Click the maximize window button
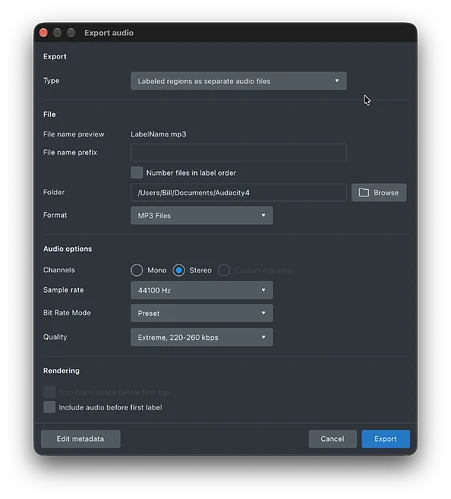The height and width of the screenshot is (499, 451). coord(71,33)
